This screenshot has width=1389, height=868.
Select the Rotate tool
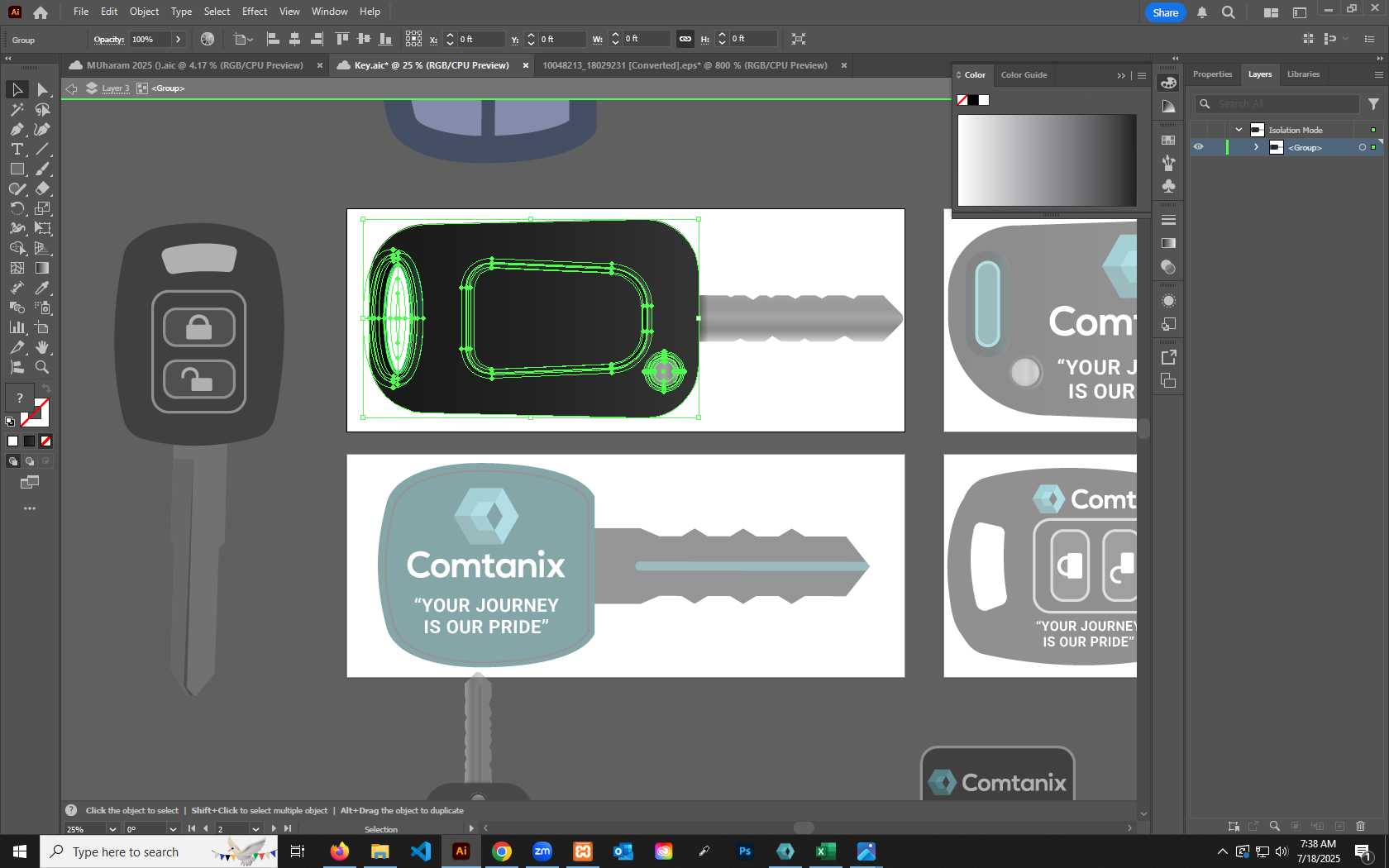pyautogui.click(x=17, y=208)
